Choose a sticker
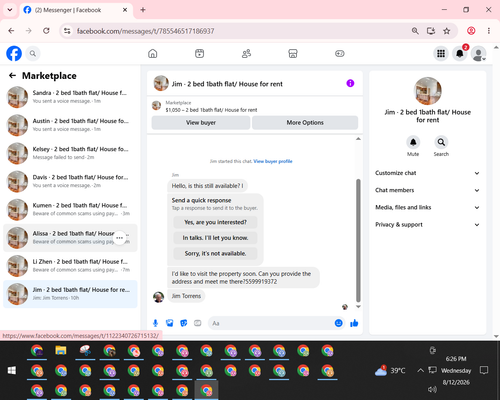The height and width of the screenshot is (400, 500). pos(184,323)
